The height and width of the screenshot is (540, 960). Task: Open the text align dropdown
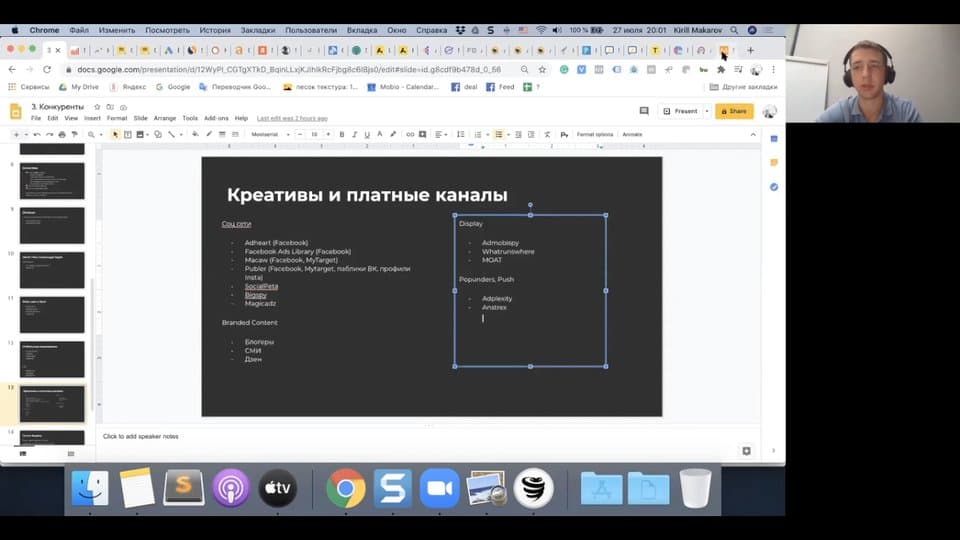tap(441, 135)
